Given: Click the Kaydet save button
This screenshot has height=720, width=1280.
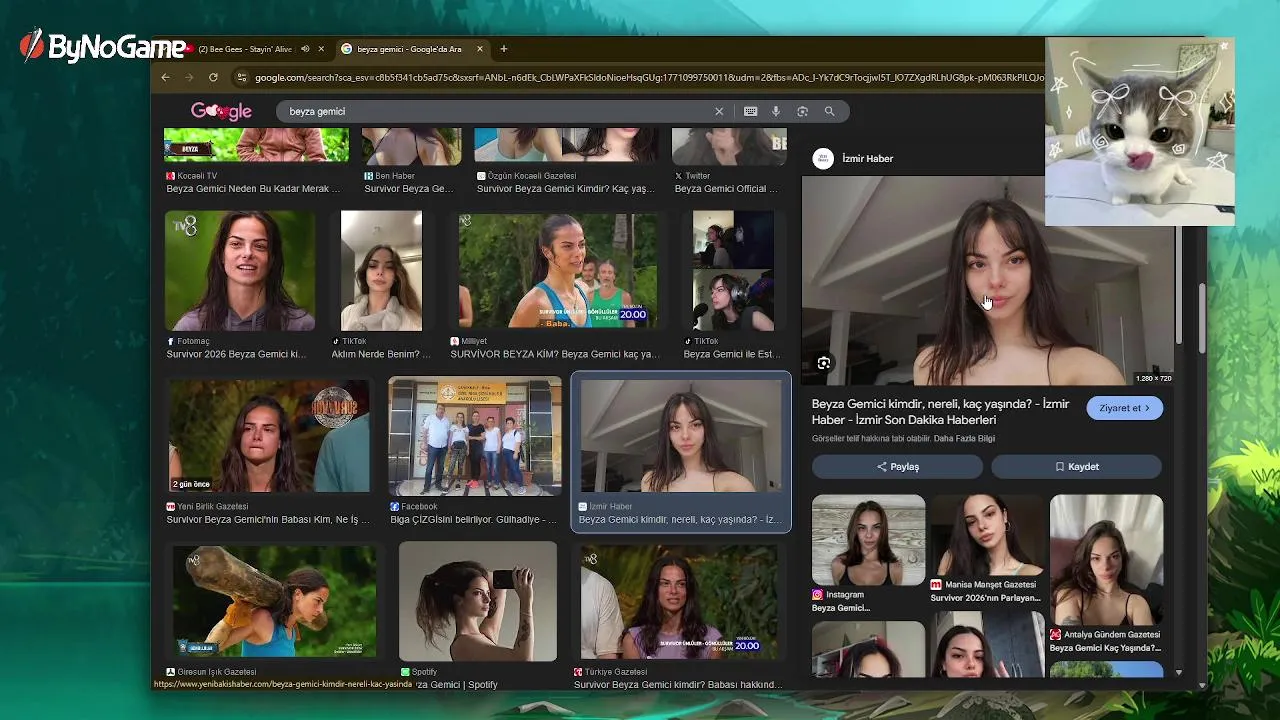Looking at the screenshot, I should tap(1076, 466).
